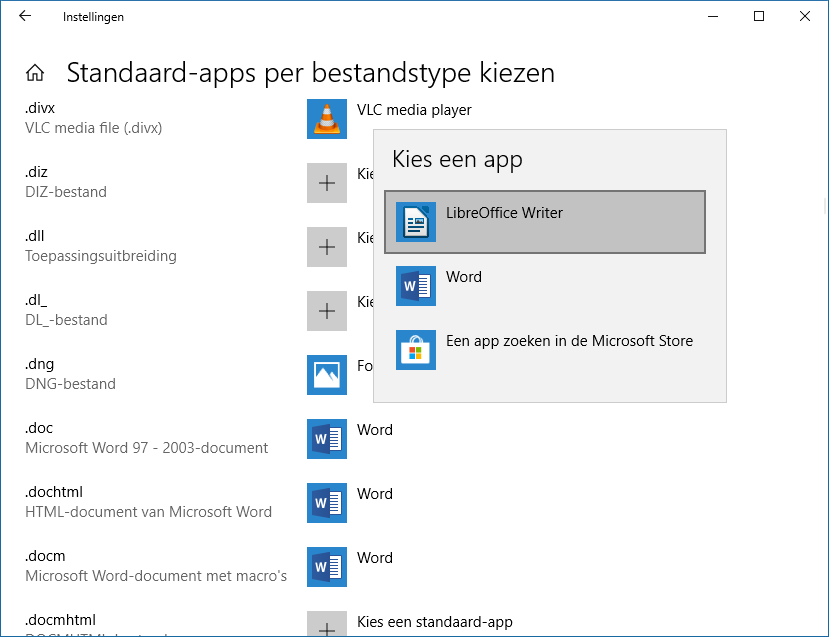Click the 'Word' label for .dochtml
Viewport: 829px width, 637px height.
pyautogui.click(x=375, y=494)
